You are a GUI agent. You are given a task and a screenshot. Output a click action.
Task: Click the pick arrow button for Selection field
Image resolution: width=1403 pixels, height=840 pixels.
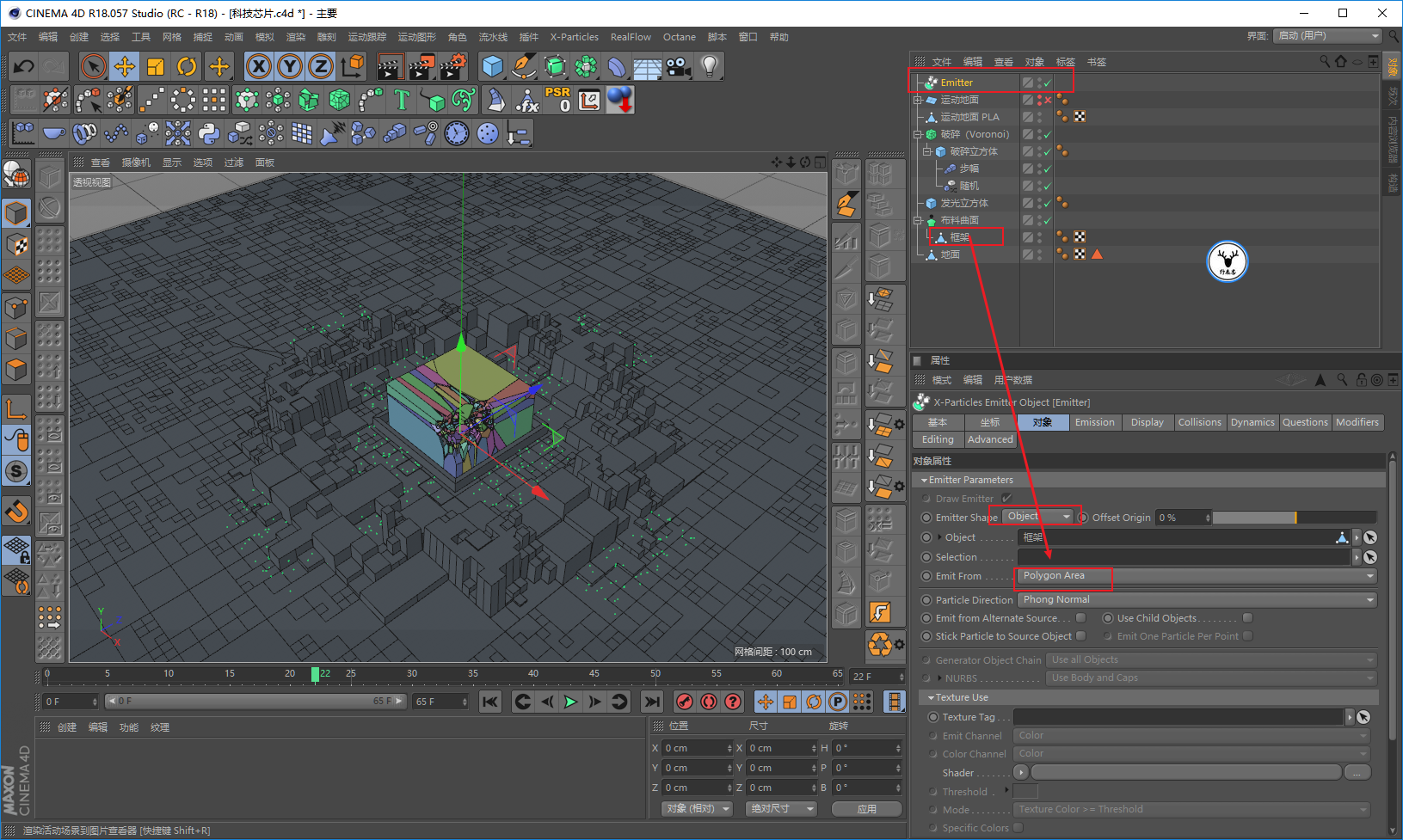1370,557
